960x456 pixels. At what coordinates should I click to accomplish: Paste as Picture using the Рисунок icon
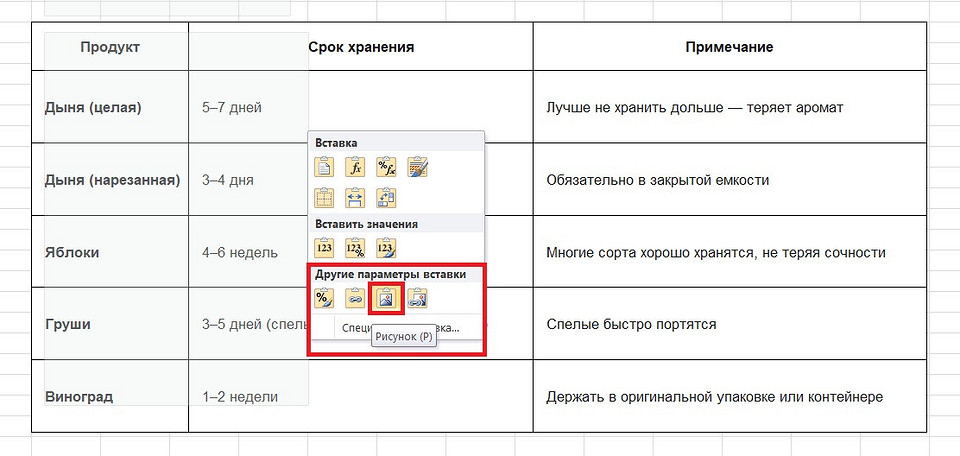point(386,298)
